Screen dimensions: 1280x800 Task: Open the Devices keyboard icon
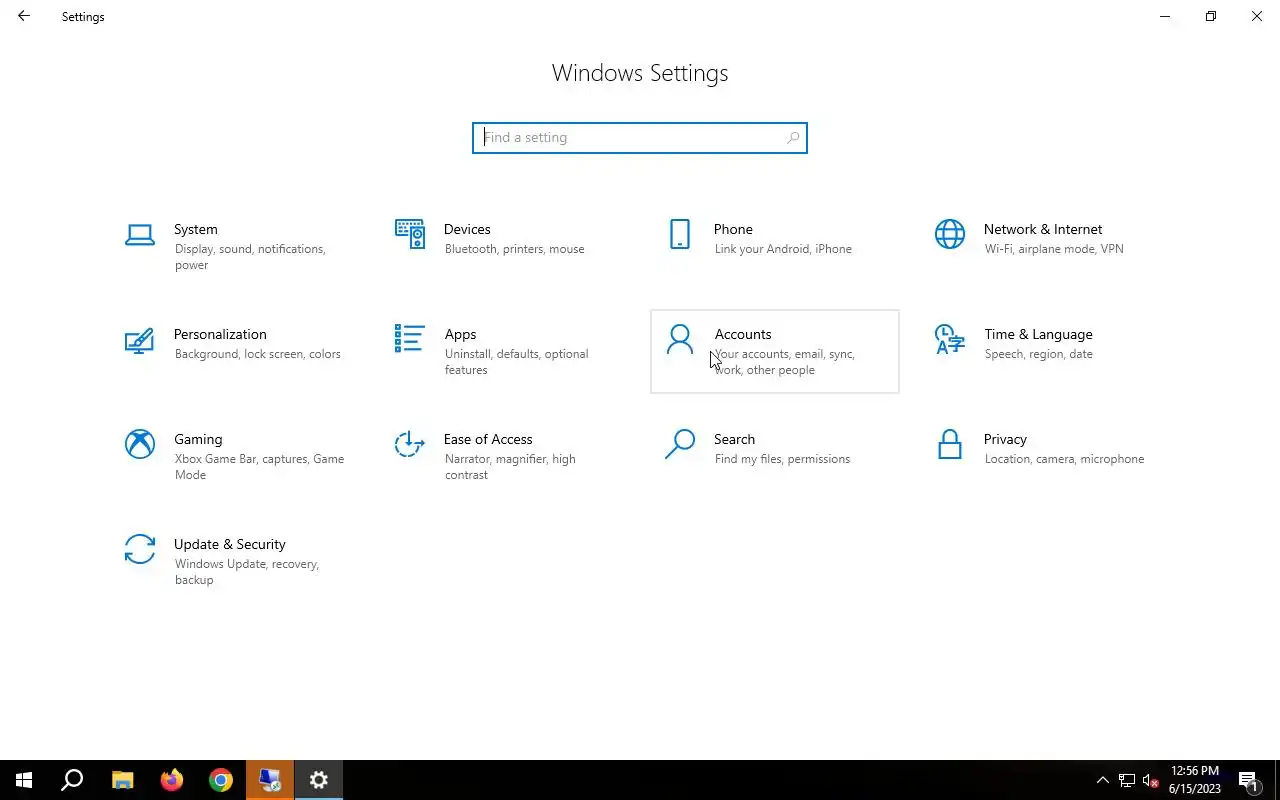[x=410, y=234]
